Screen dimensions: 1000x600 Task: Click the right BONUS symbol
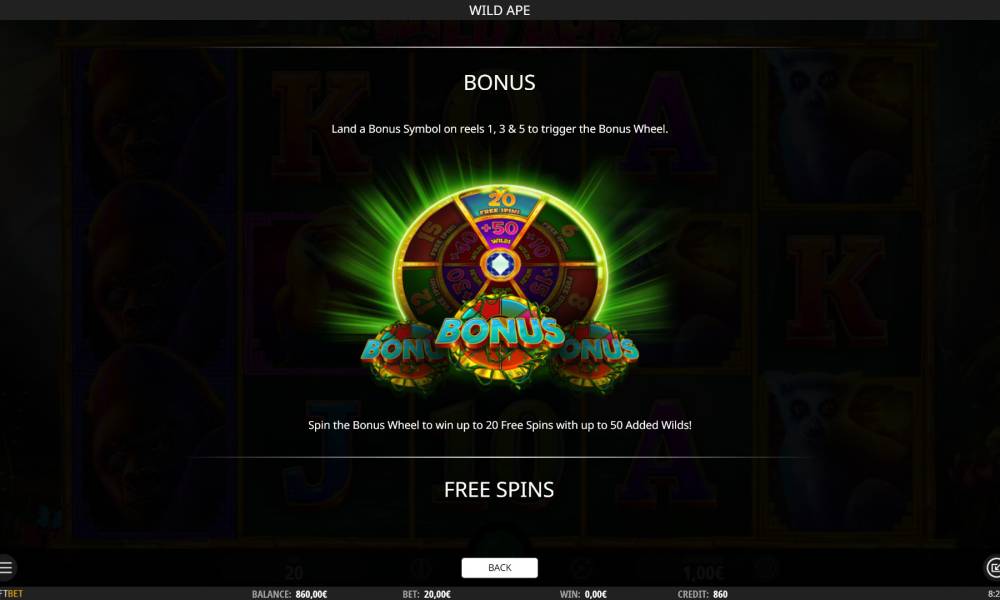coord(598,350)
